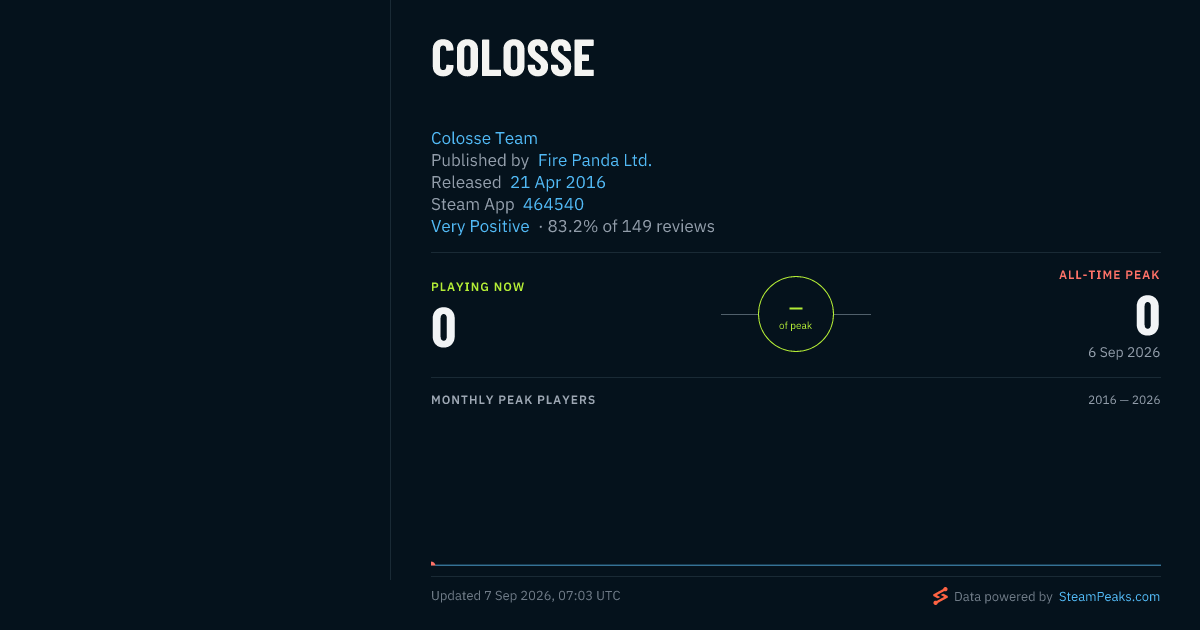This screenshot has height=630, width=1200.
Task: Click the Fire Panda Ltd. publisher link
Action: (x=595, y=160)
